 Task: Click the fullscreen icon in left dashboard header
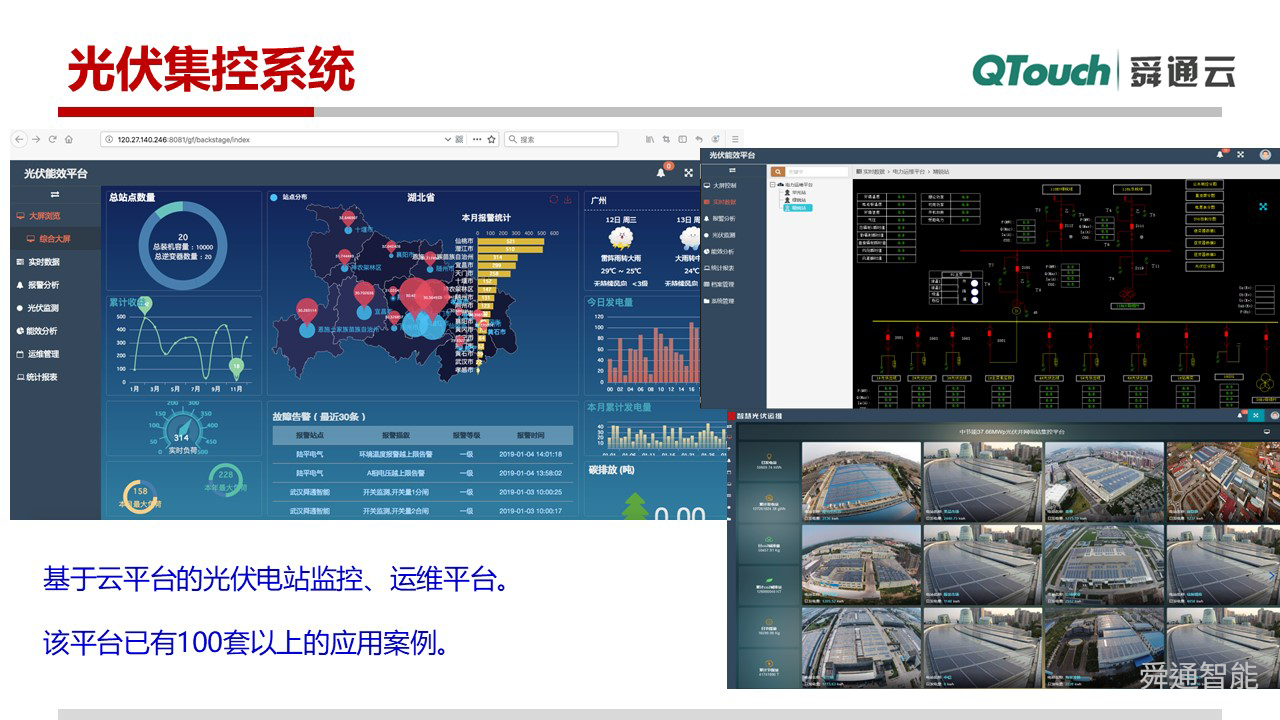(688, 173)
